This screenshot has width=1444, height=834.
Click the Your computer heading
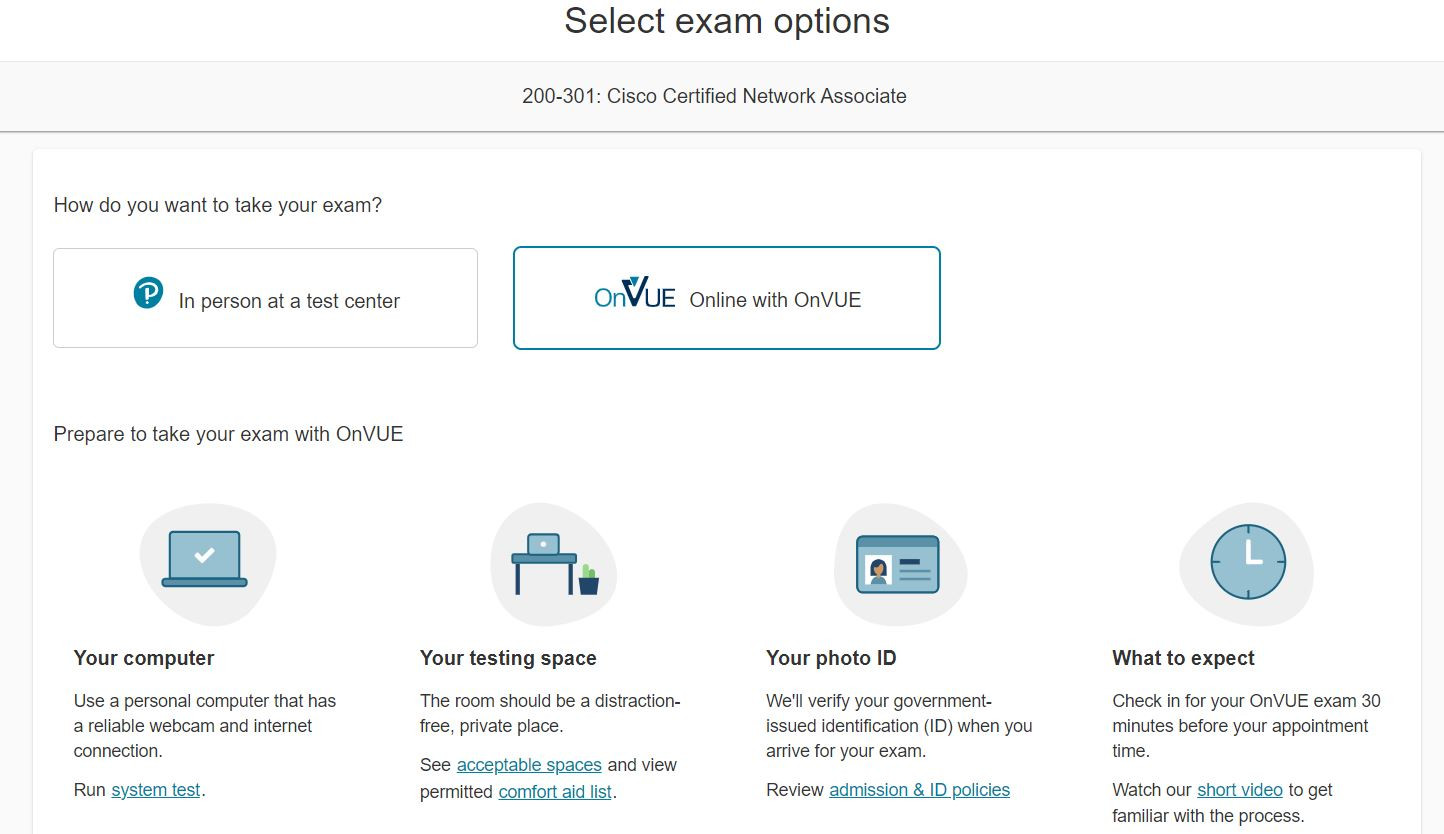pyautogui.click(x=144, y=658)
